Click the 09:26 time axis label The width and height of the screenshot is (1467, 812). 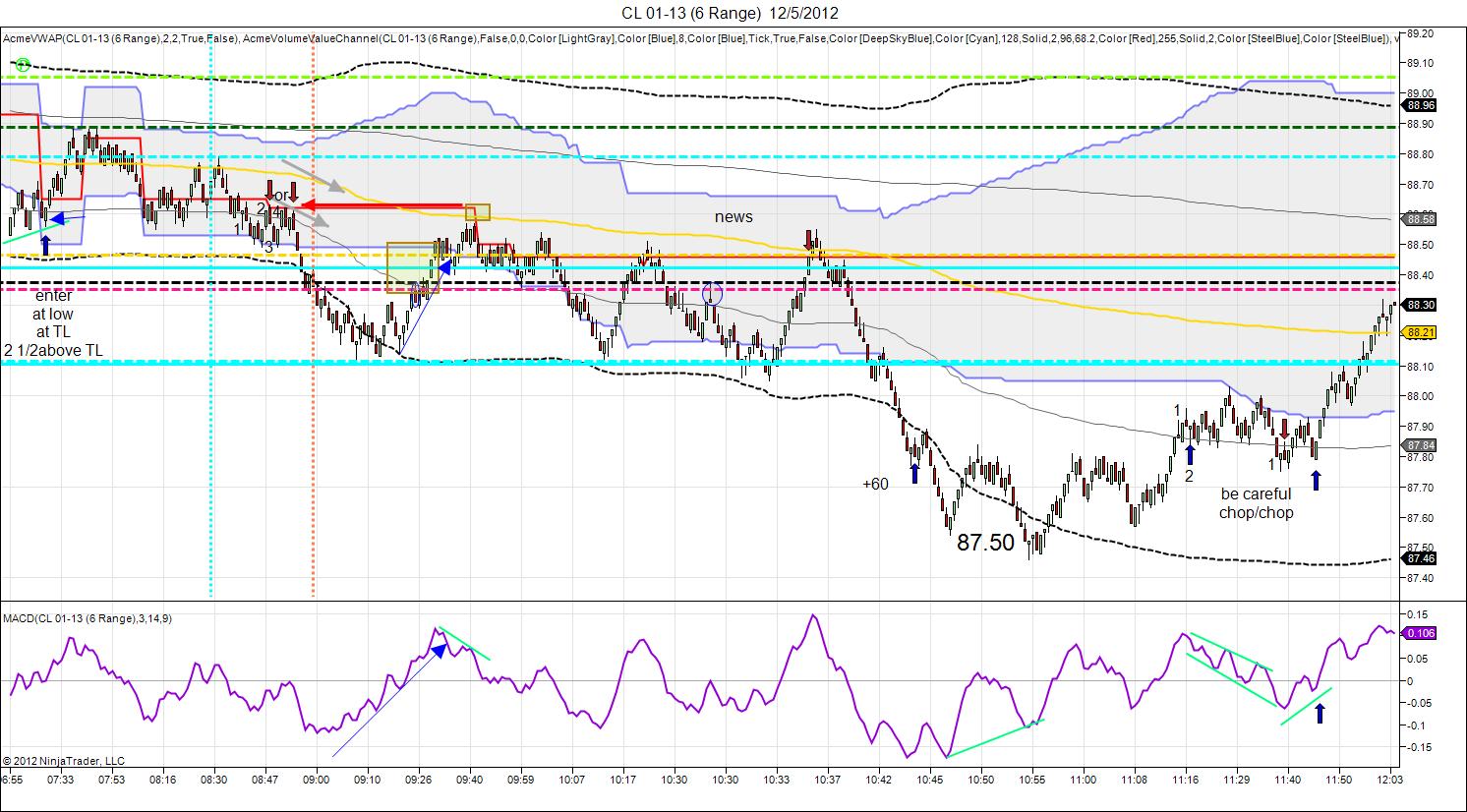click(418, 780)
